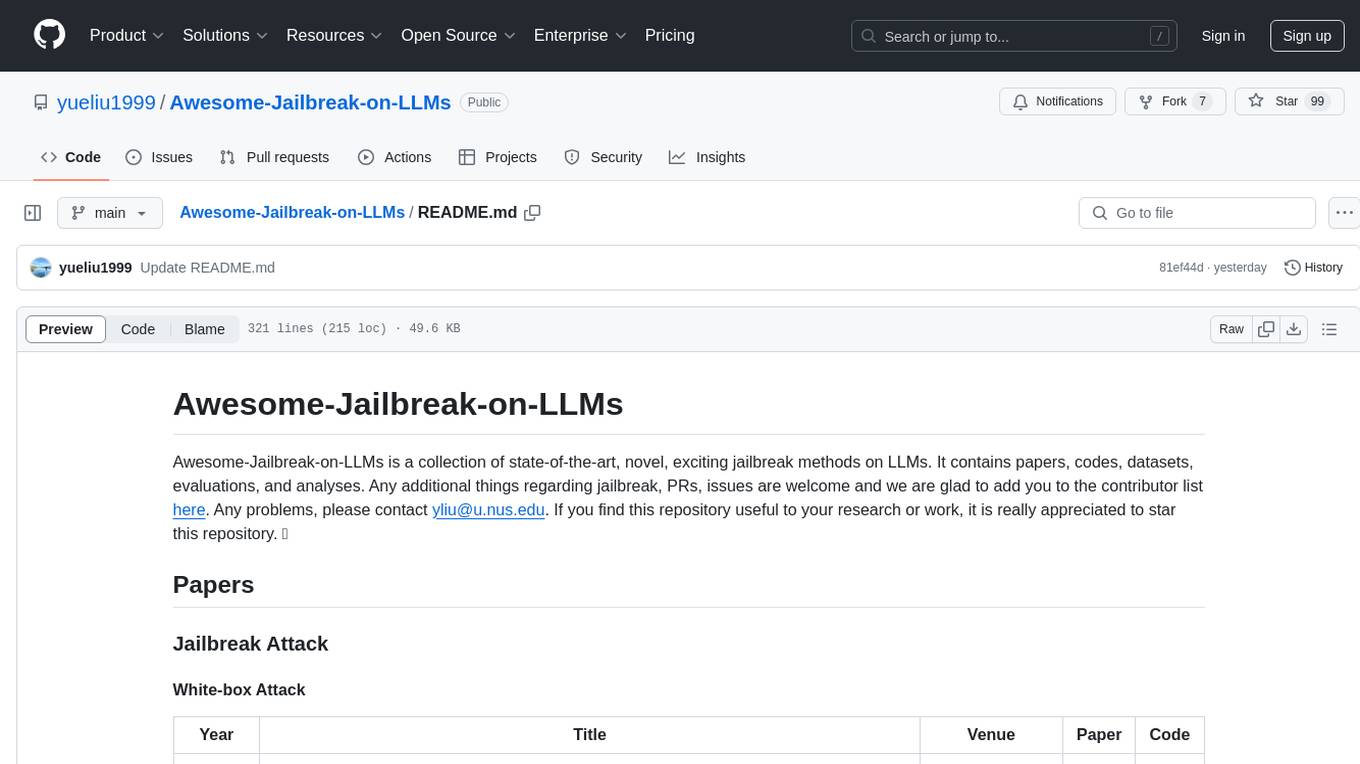Open the README outline list
The height and width of the screenshot is (764, 1360).
[x=1329, y=329]
